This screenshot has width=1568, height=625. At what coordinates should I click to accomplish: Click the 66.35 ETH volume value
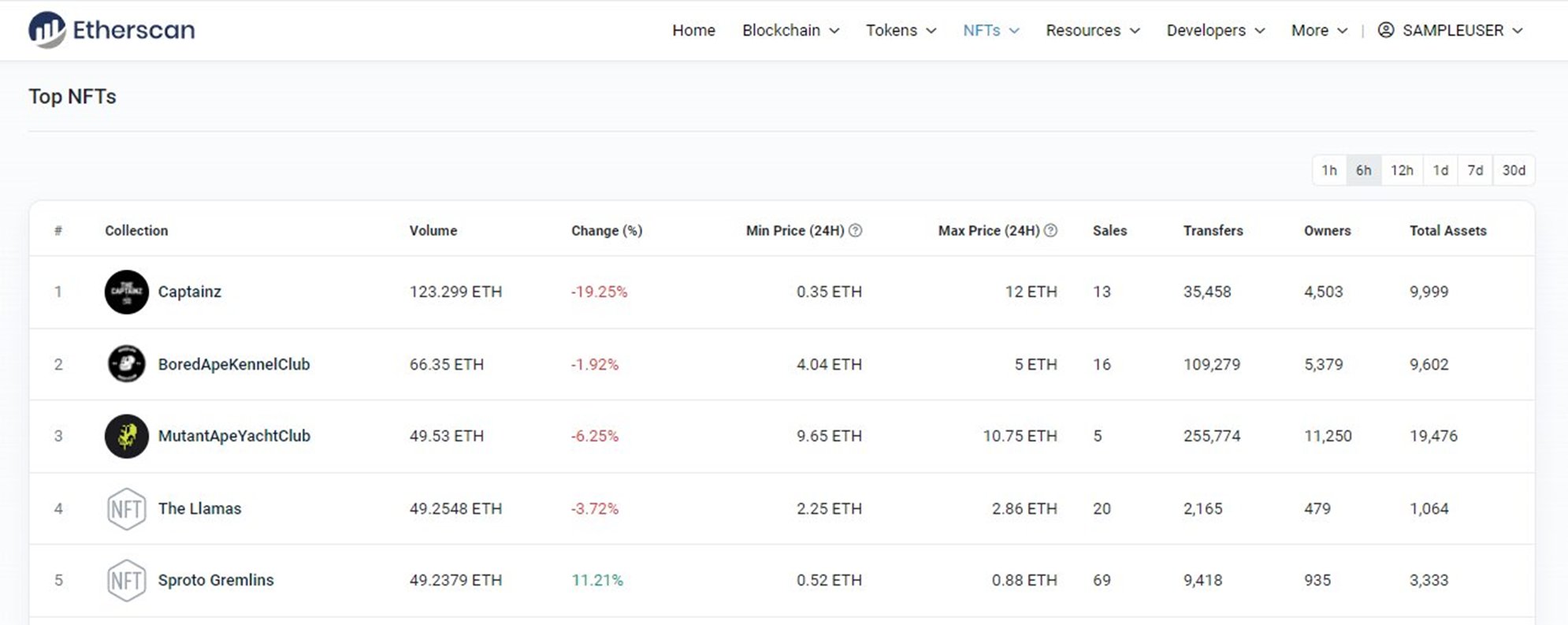pos(447,364)
